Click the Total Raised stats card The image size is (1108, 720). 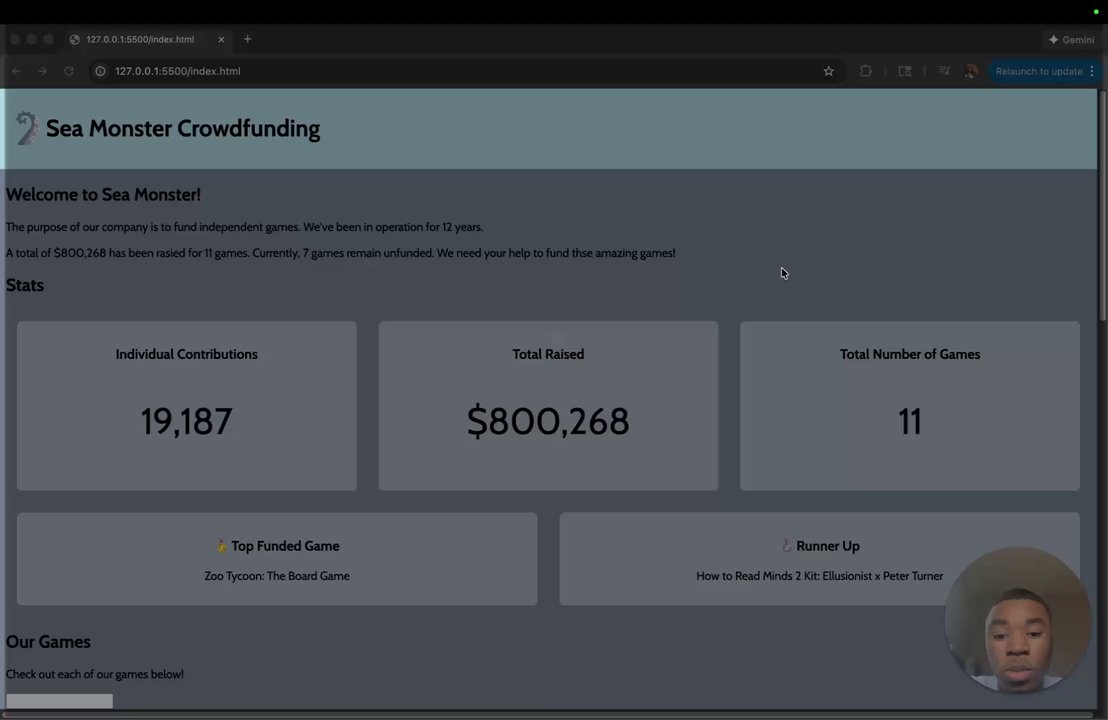point(548,406)
